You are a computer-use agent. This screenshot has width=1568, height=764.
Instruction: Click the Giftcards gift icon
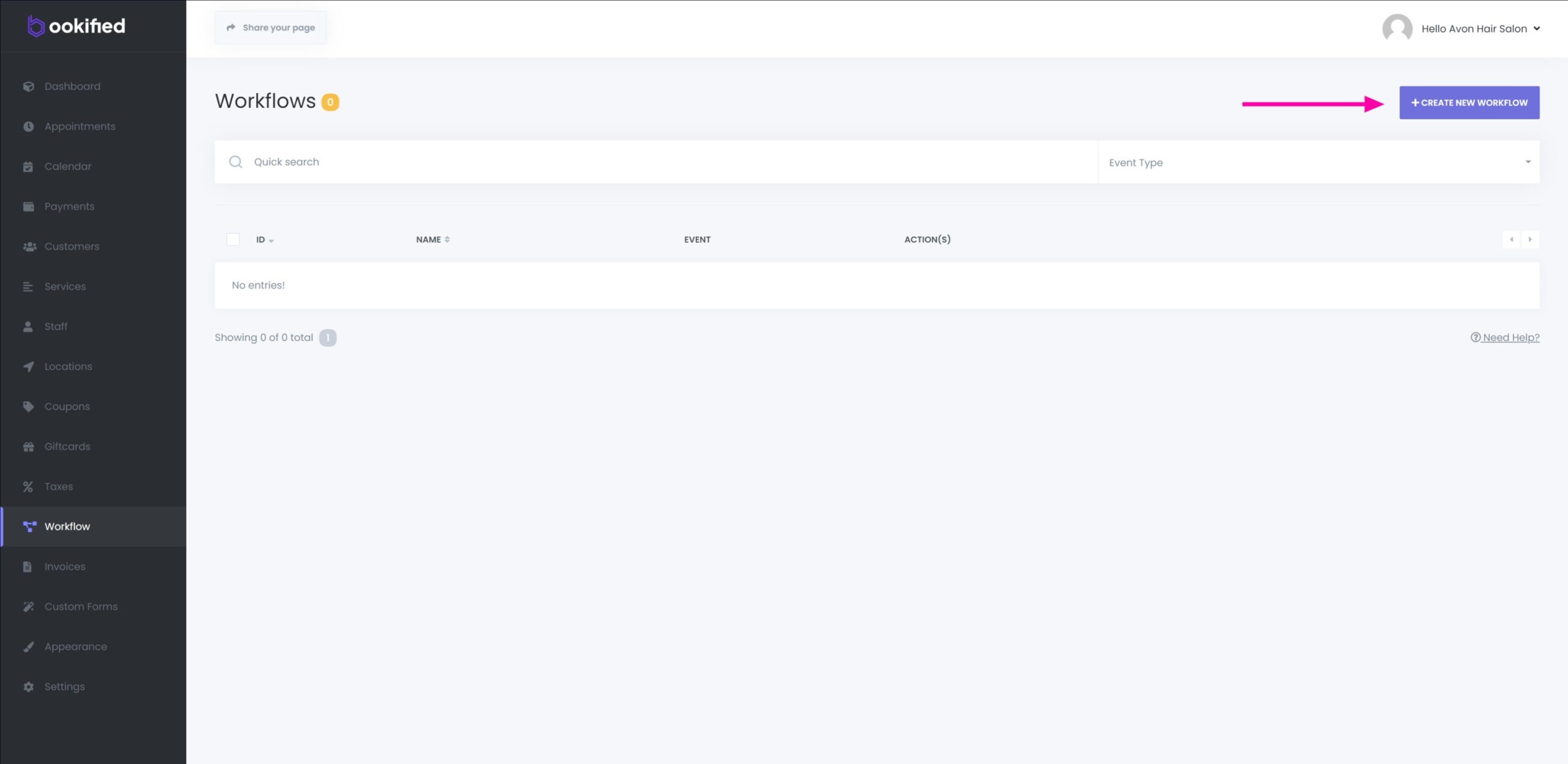[x=28, y=446]
